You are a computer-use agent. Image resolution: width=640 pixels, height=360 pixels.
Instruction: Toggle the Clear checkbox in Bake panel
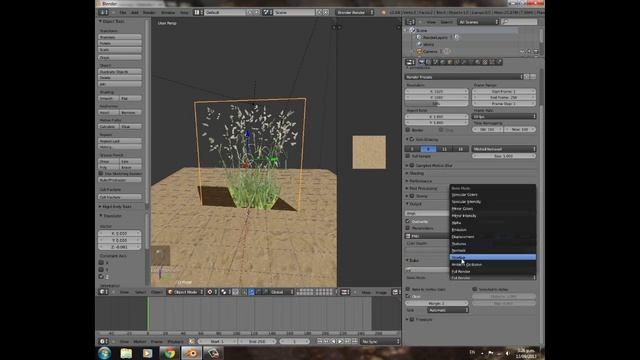pos(408,296)
